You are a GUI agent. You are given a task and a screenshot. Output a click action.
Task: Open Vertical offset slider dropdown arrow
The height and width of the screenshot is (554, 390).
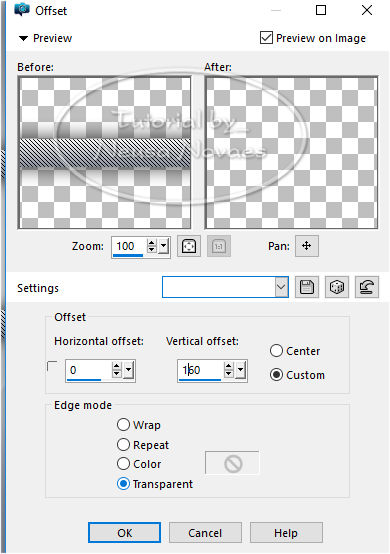click(x=240, y=370)
